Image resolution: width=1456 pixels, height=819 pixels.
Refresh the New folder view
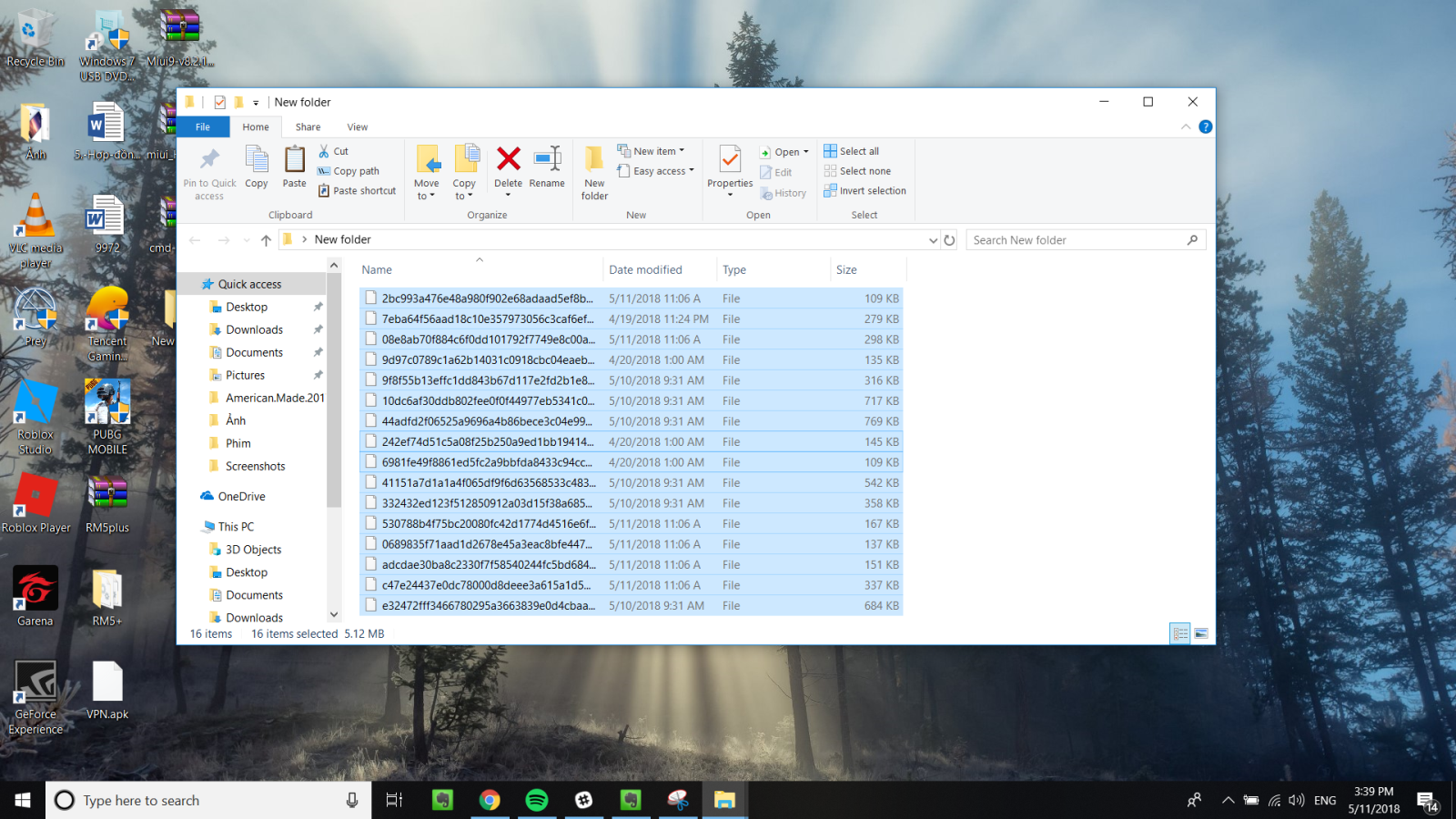pyautogui.click(x=949, y=240)
